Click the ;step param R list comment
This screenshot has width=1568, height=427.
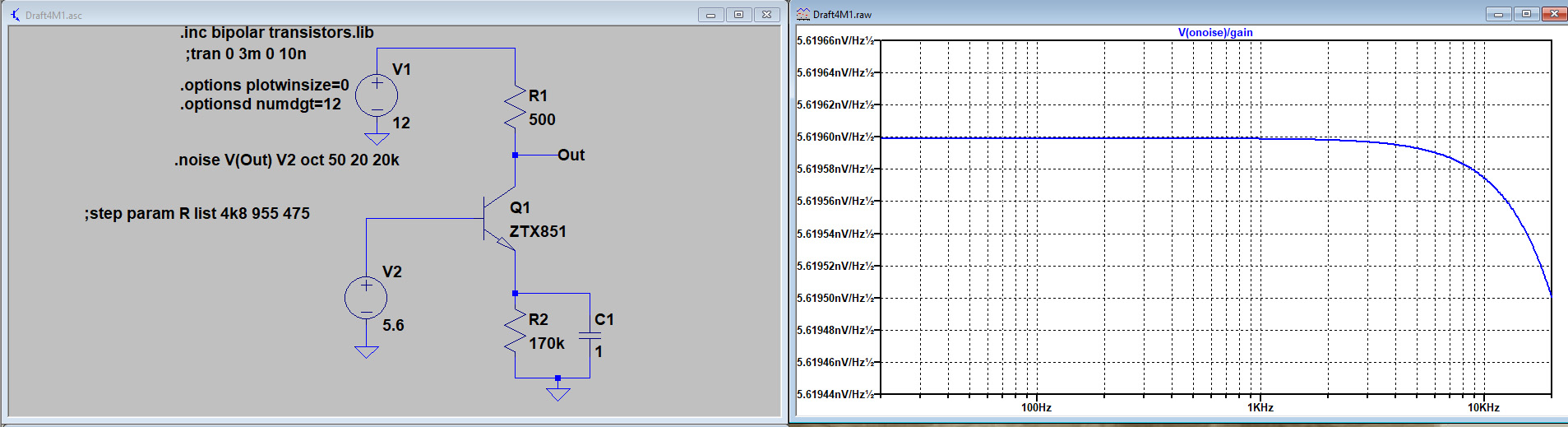tap(197, 213)
